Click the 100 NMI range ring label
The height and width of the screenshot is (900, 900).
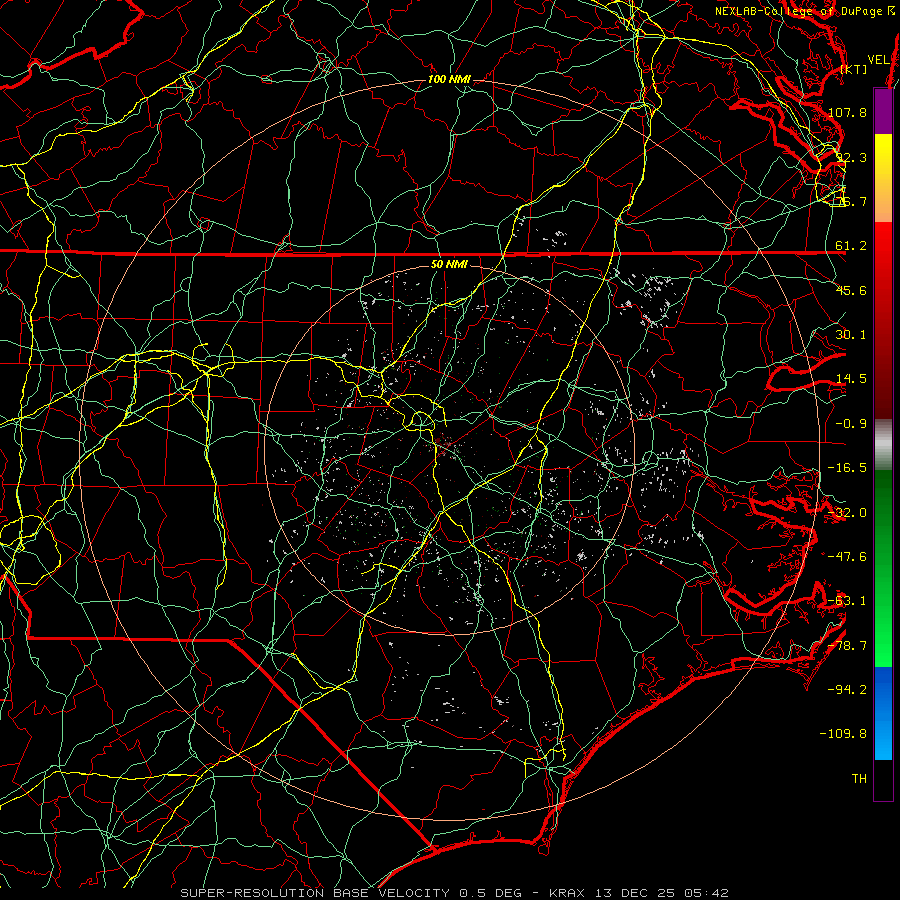coord(449,79)
